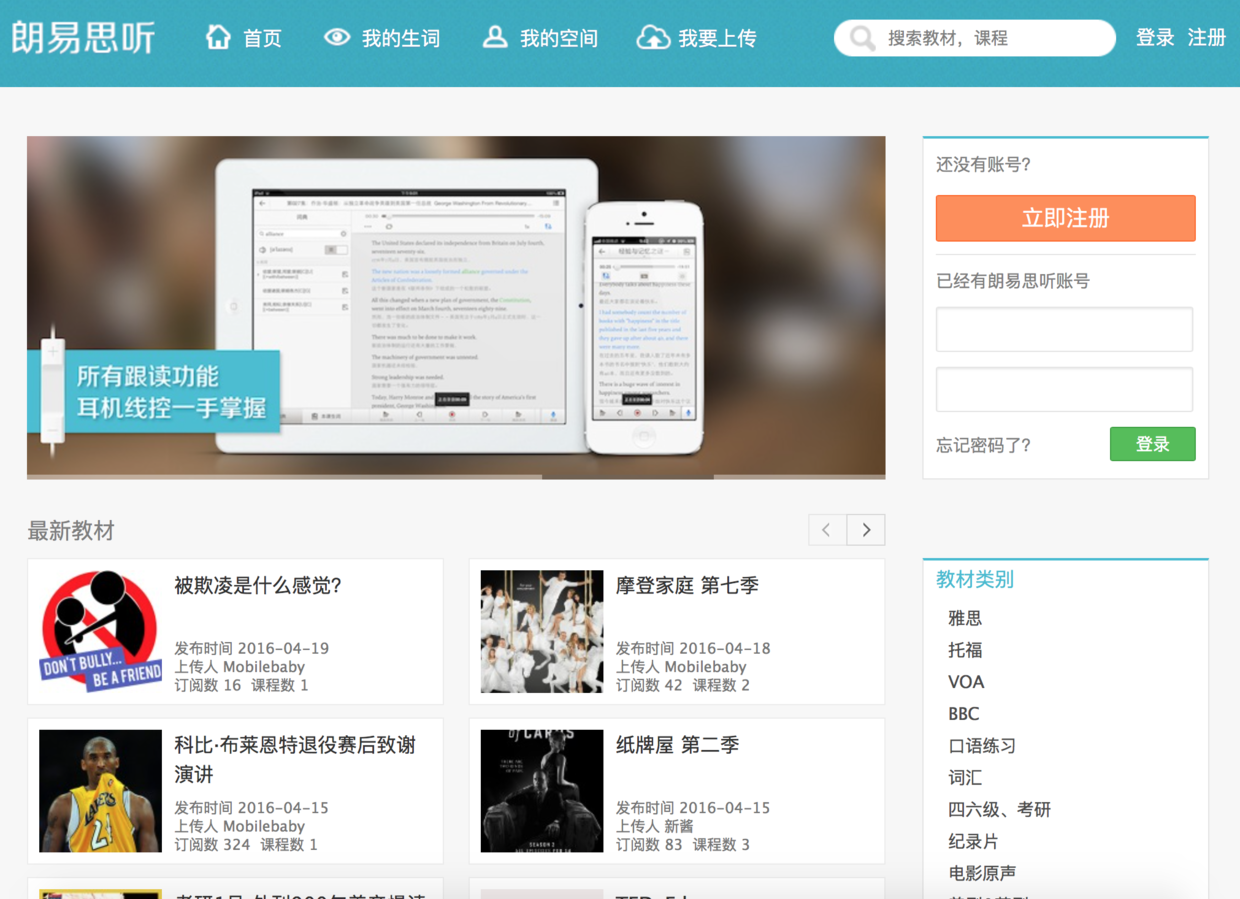Open 首页 navigation item
Screen dimensions: 1240x899
pyautogui.click(x=262, y=39)
